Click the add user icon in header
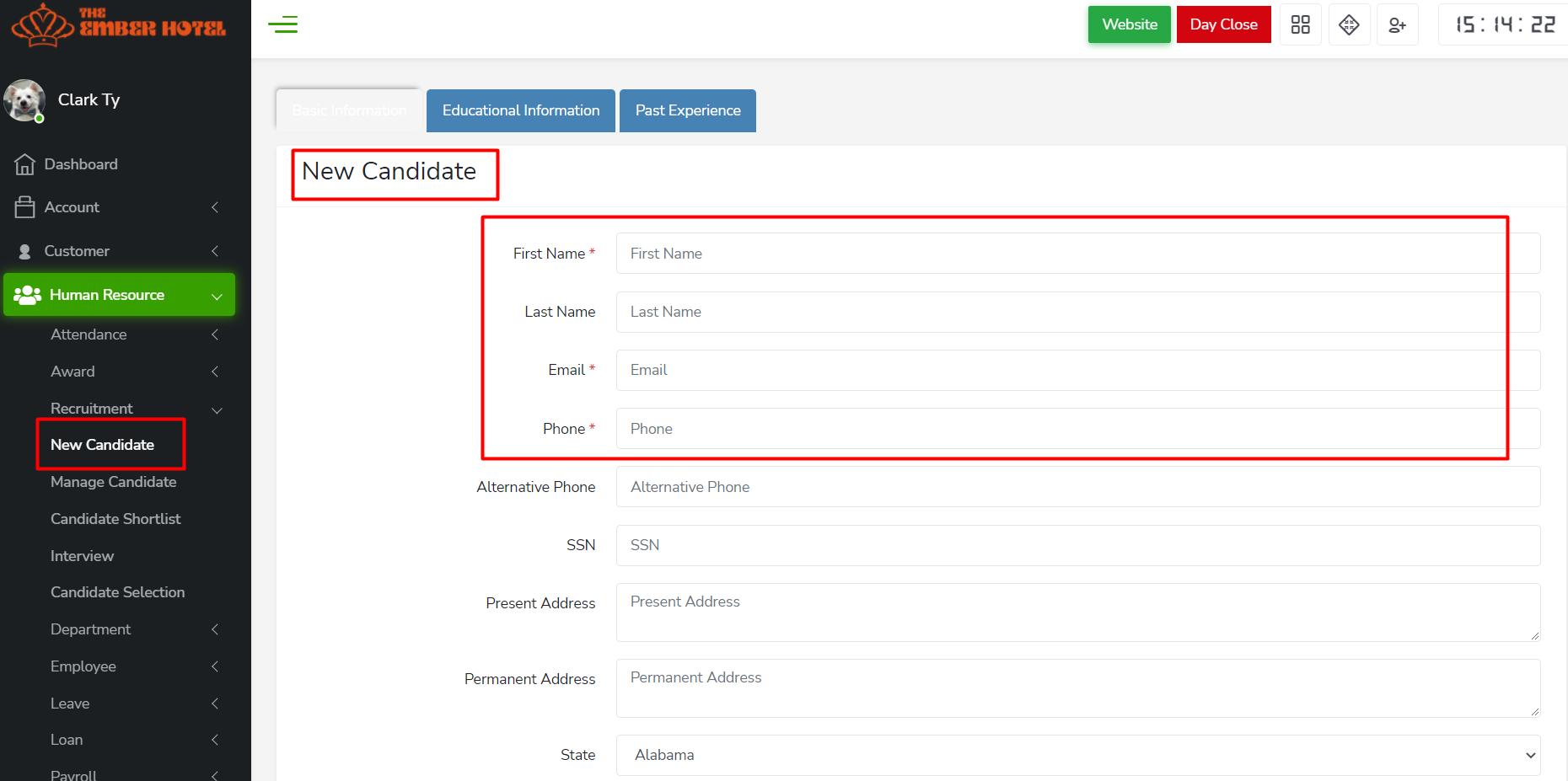The image size is (1568, 781). click(1397, 25)
